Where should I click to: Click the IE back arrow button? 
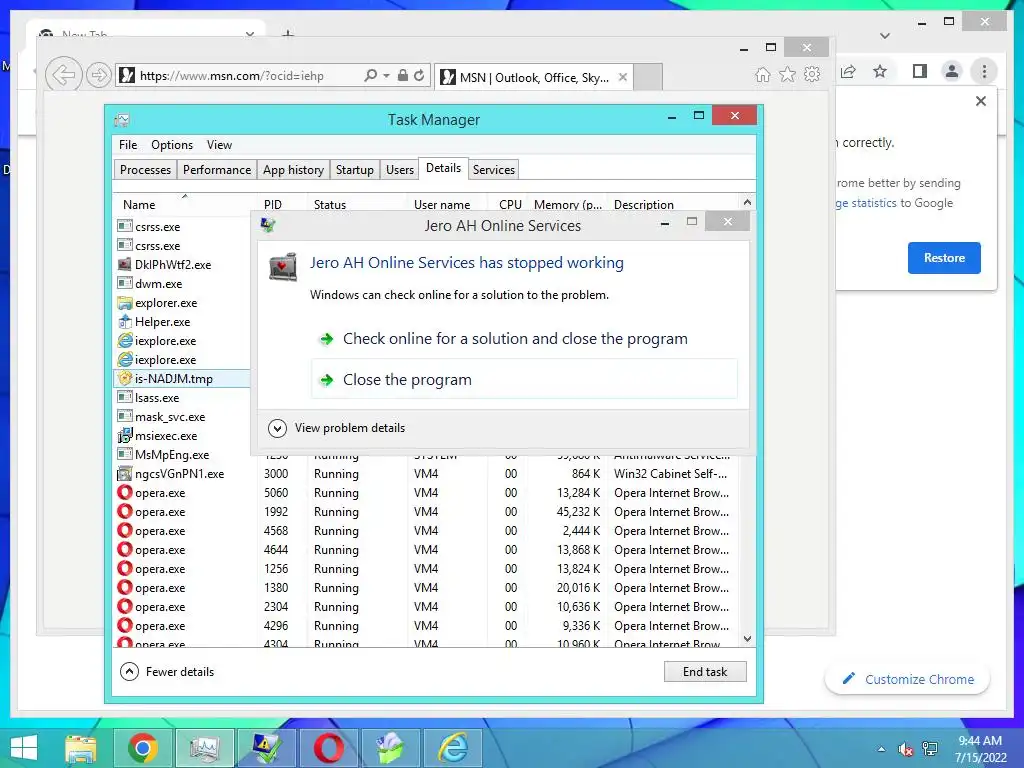click(x=63, y=75)
